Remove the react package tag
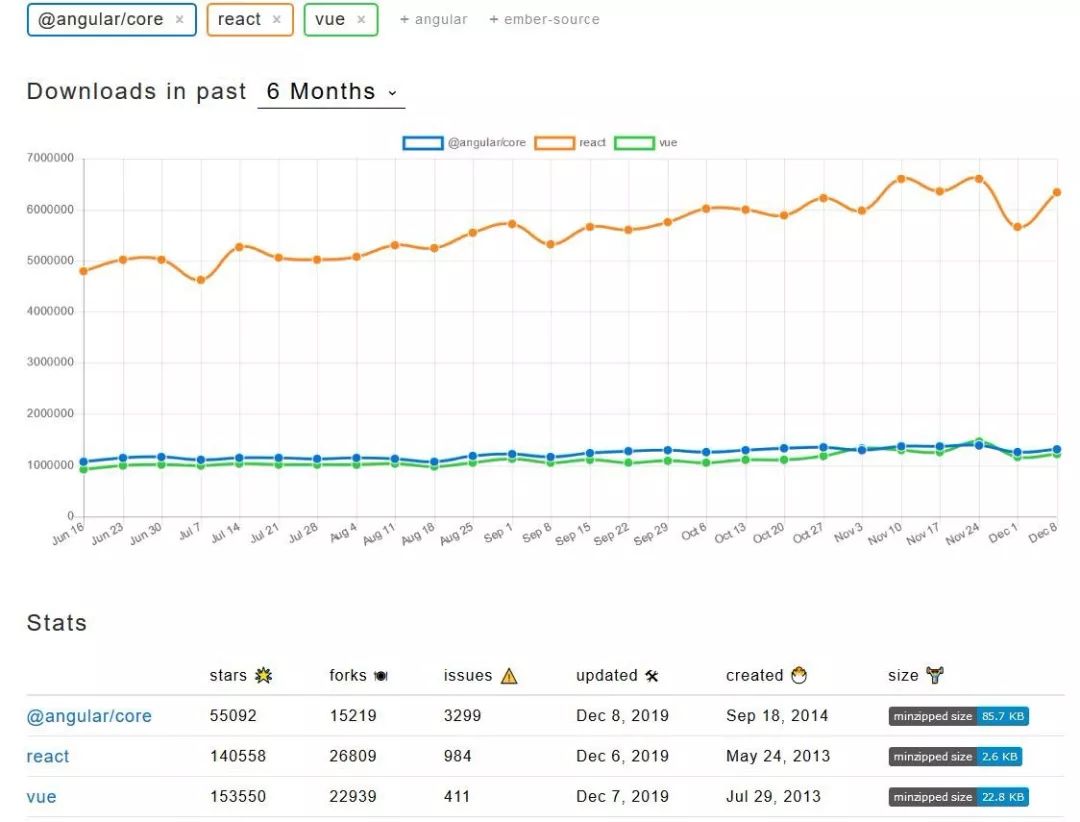The image size is (1080, 822). click(x=276, y=20)
